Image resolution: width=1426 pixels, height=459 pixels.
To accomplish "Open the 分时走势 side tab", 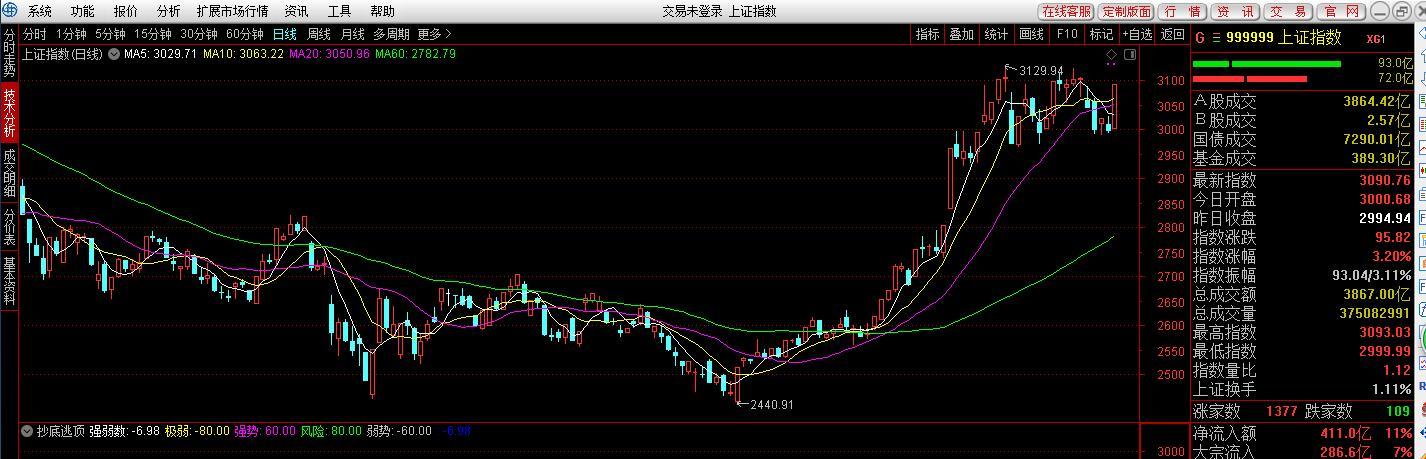I will coord(9,53).
